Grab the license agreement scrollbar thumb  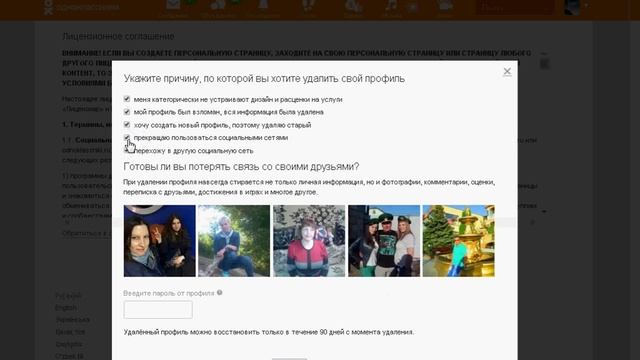pyautogui.click(x=544, y=63)
